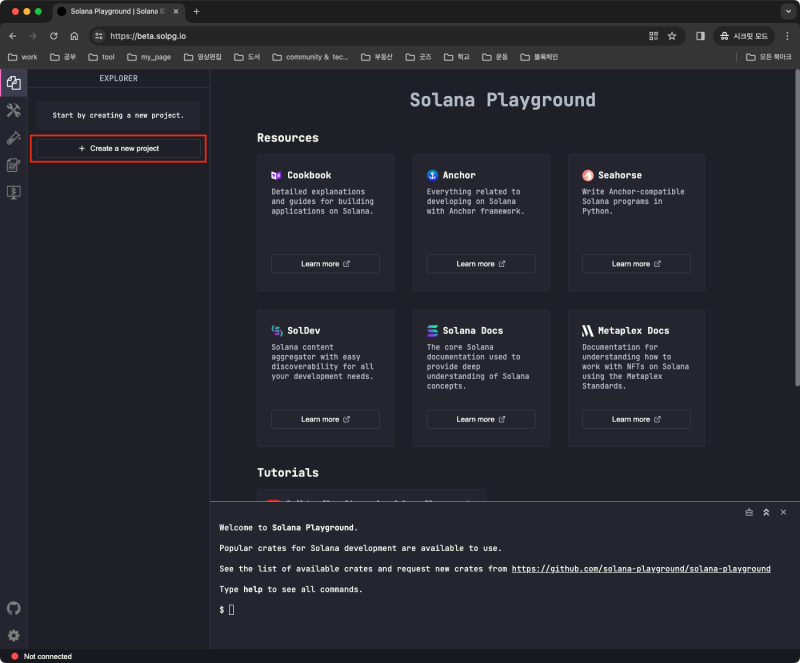
Task: Click the SolDev card title
Action: pos(304,331)
